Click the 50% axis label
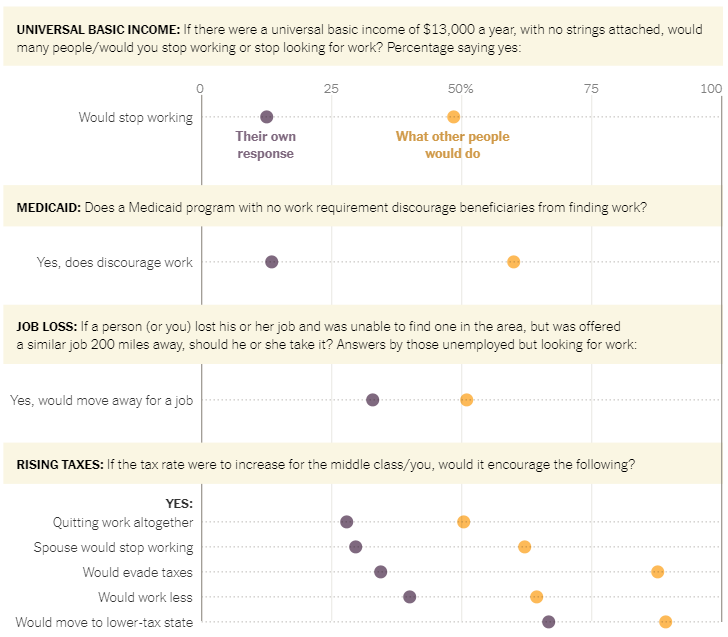728x637 pixels. [461, 89]
